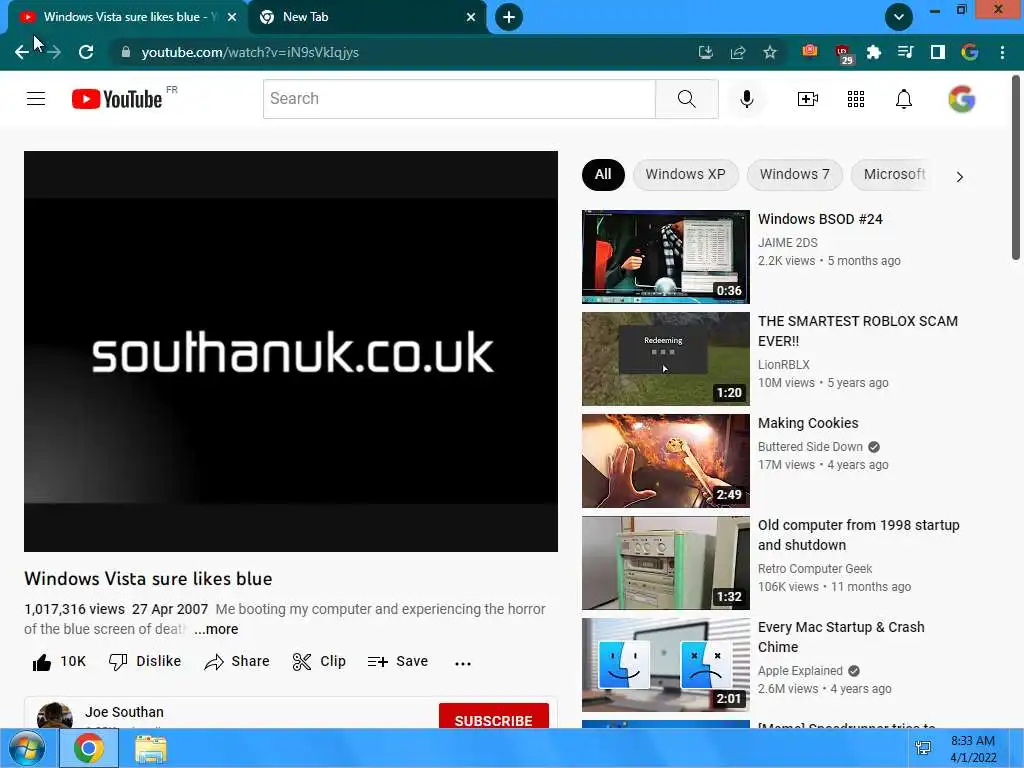Viewport: 1024px width, 768px height.
Task: Open the YouTube apps grid icon
Action: [856, 99]
